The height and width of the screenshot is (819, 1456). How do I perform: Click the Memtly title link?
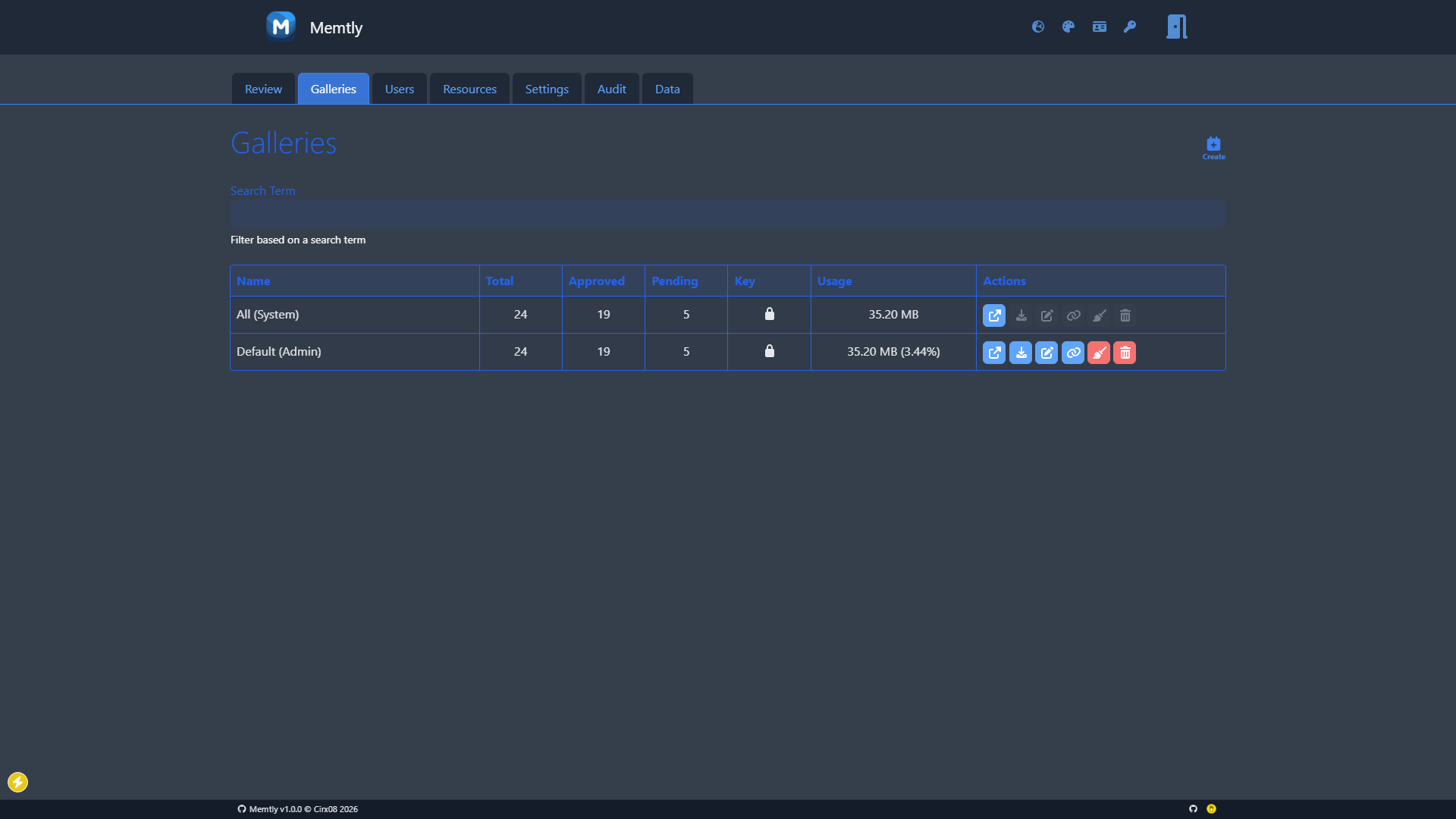tap(336, 27)
